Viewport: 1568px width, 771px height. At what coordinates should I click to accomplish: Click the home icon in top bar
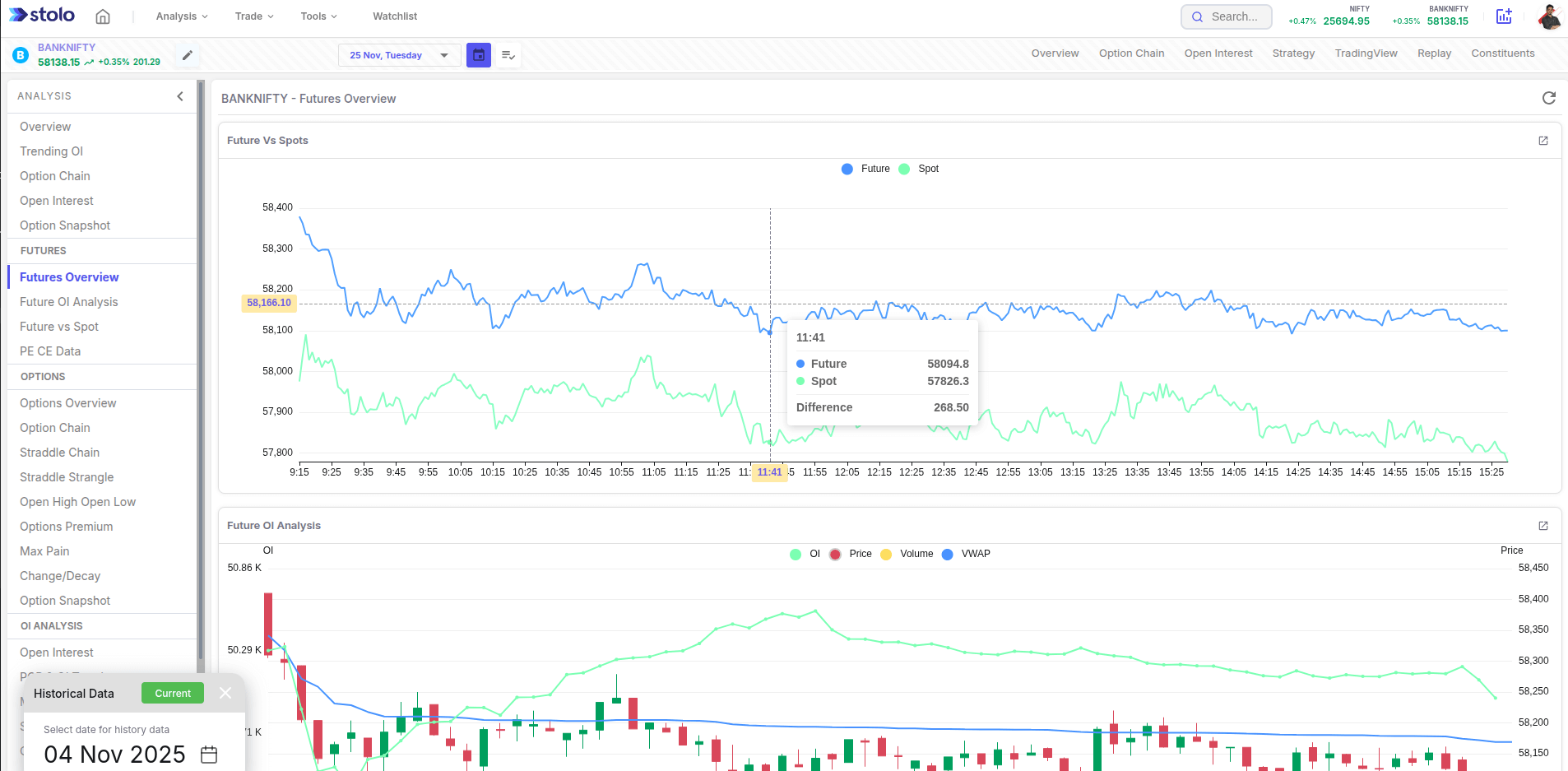103,16
